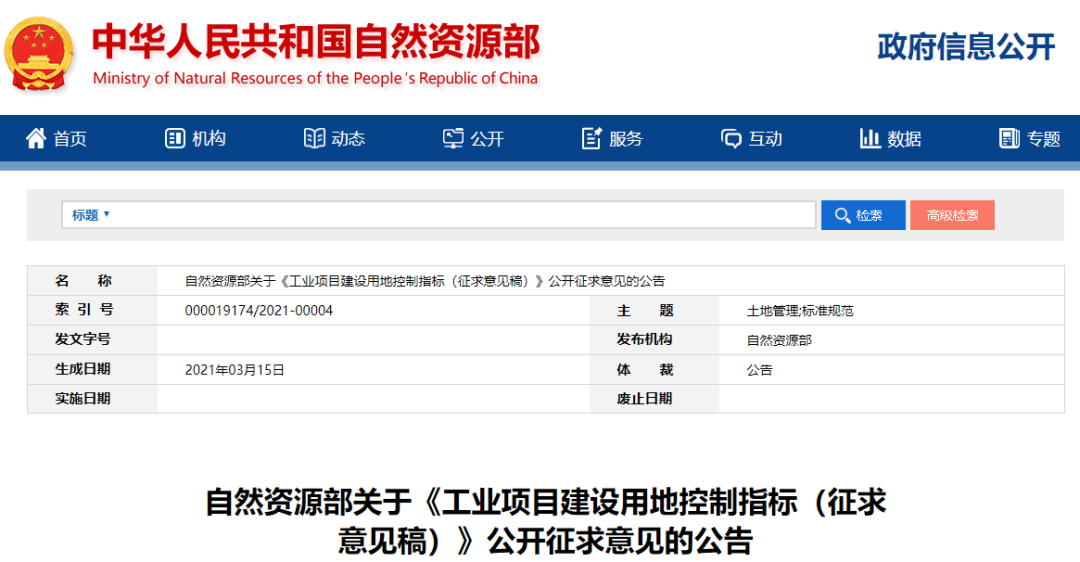Click the 名称 row label

click(x=83, y=281)
